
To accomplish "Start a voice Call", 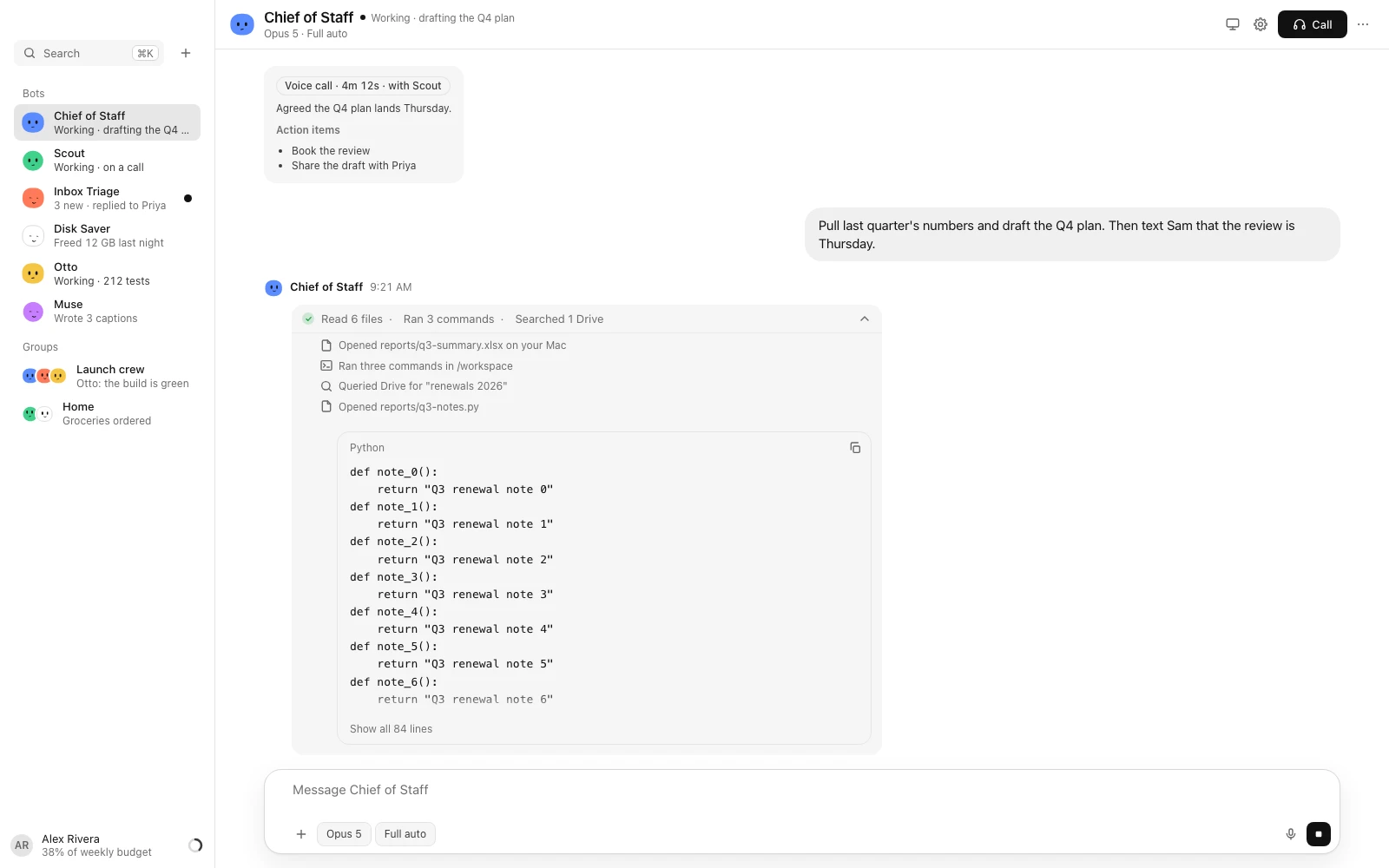I will click(1313, 24).
